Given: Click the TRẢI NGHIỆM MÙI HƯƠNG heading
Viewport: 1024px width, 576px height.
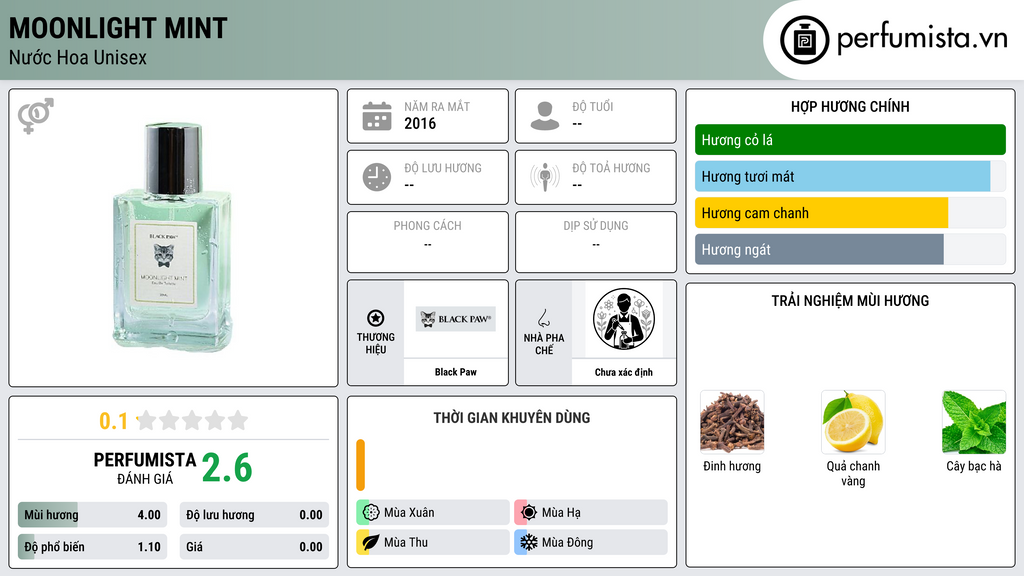Looking at the screenshot, I should coord(850,300).
